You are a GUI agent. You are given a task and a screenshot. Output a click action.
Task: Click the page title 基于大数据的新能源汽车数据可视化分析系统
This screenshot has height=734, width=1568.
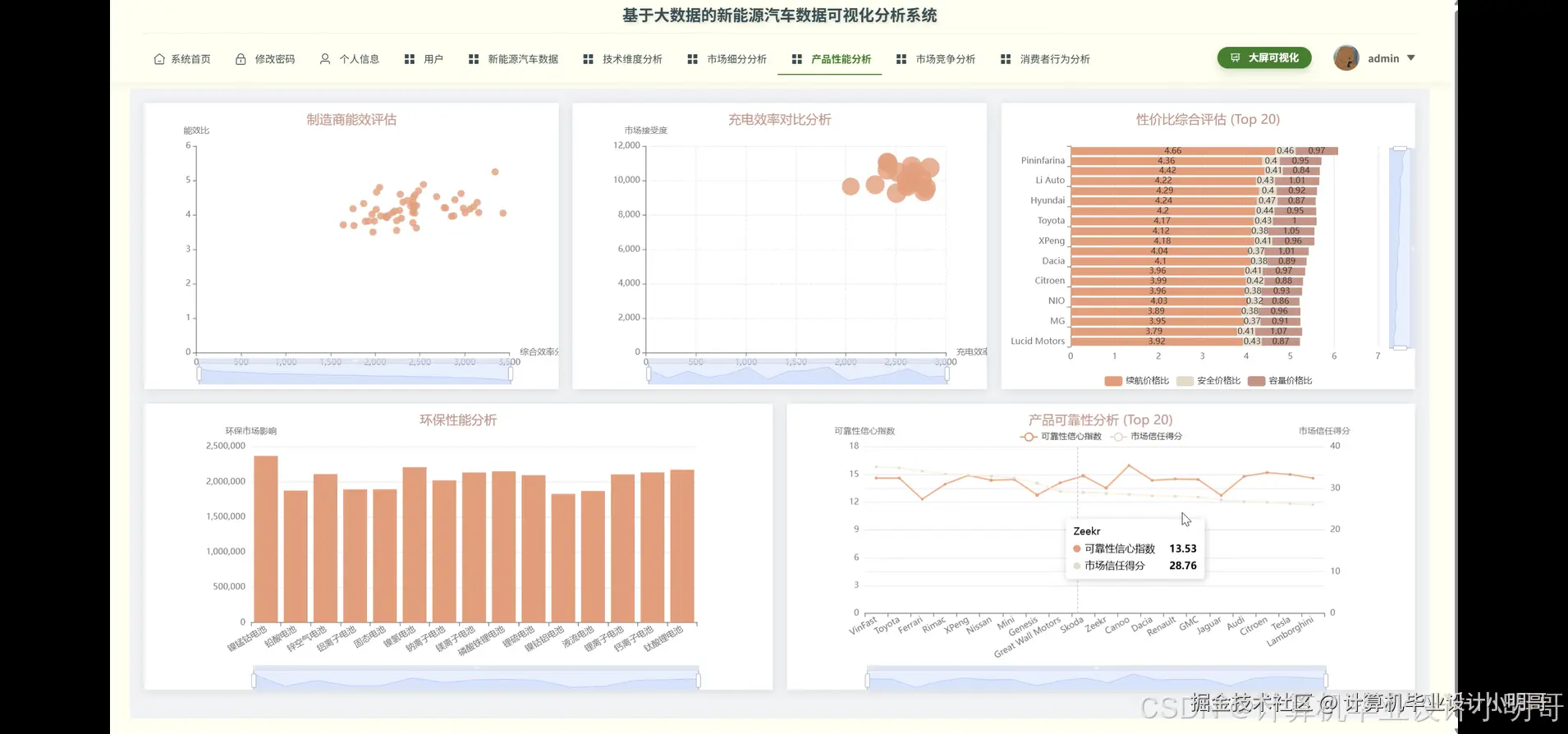pyautogui.click(x=780, y=16)
